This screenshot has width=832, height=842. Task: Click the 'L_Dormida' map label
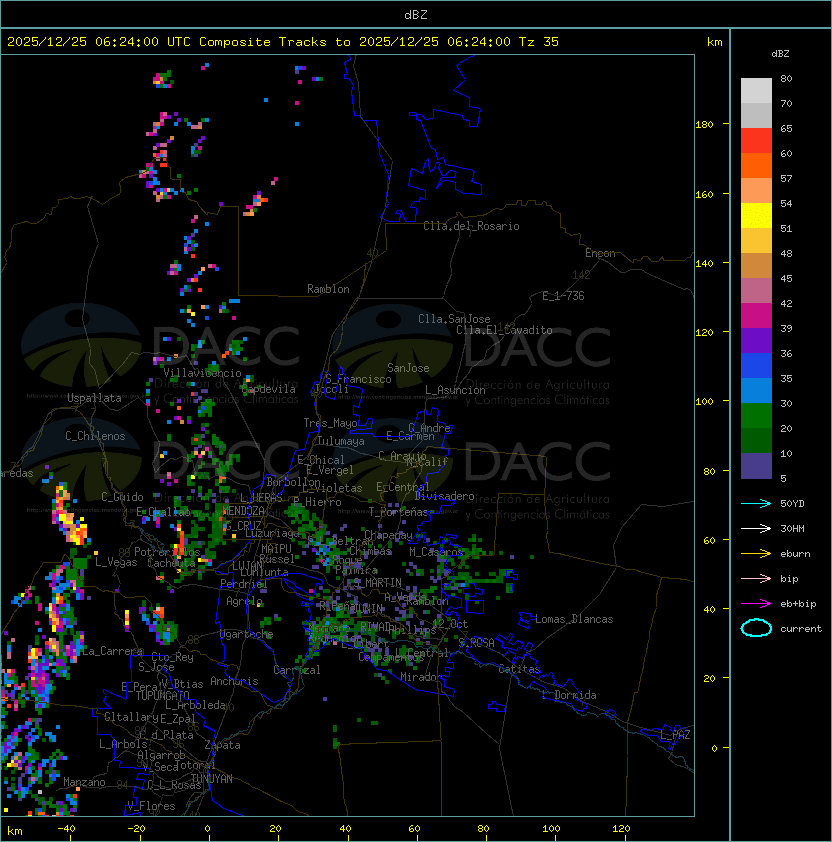click(569, 695)
